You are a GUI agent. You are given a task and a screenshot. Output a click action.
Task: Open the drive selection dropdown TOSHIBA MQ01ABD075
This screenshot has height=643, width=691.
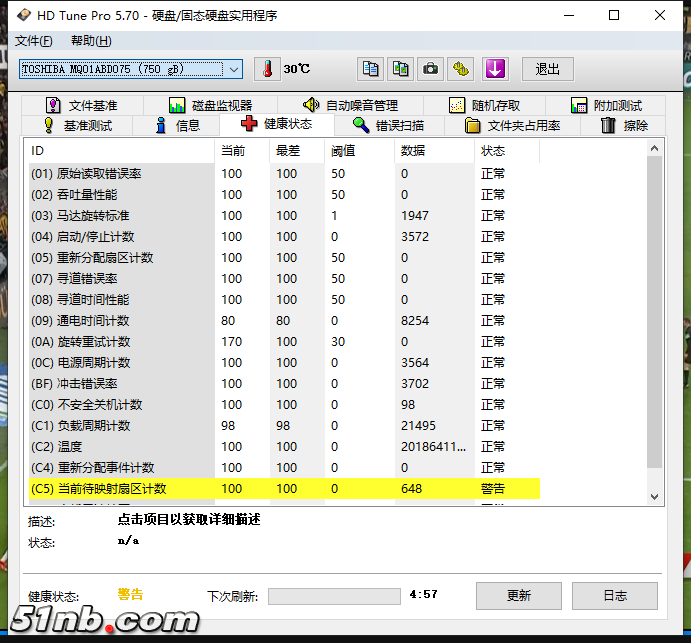(x=131, y=69)
